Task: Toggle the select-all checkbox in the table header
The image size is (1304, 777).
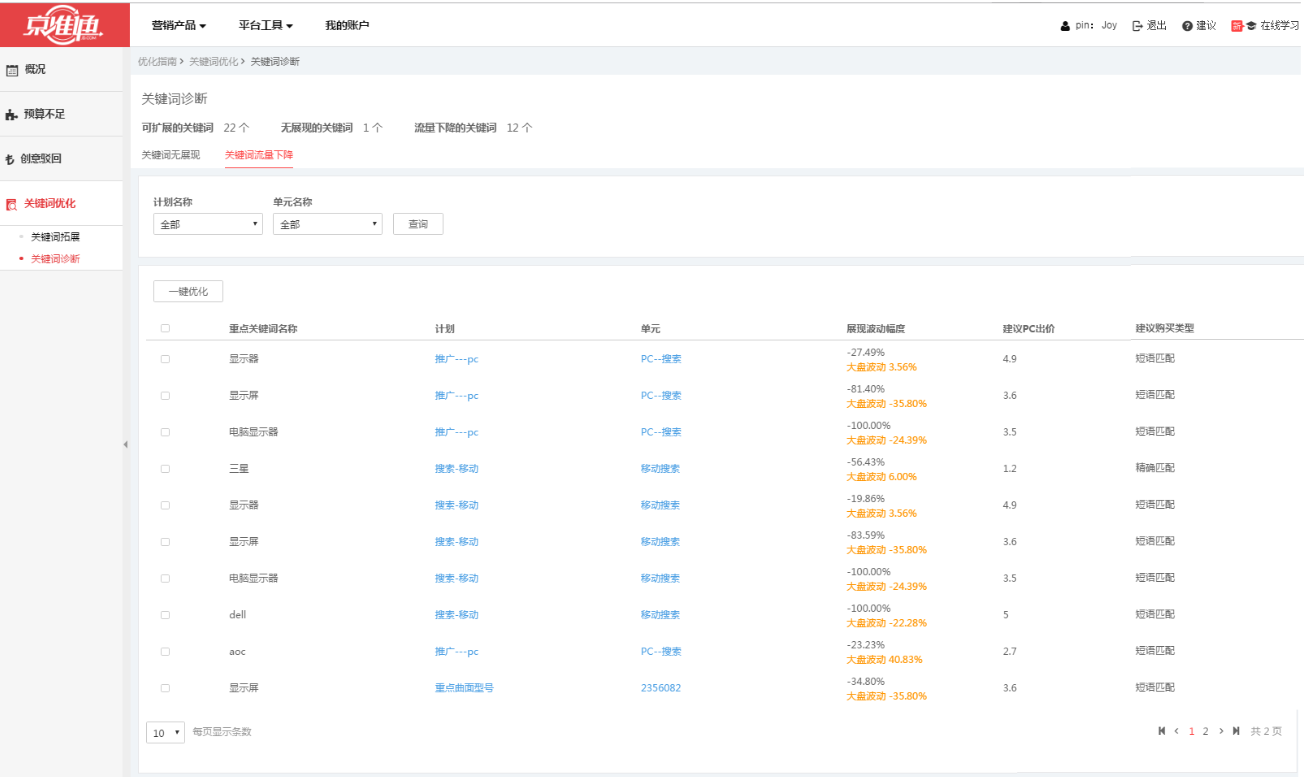Action: point(165,328)
